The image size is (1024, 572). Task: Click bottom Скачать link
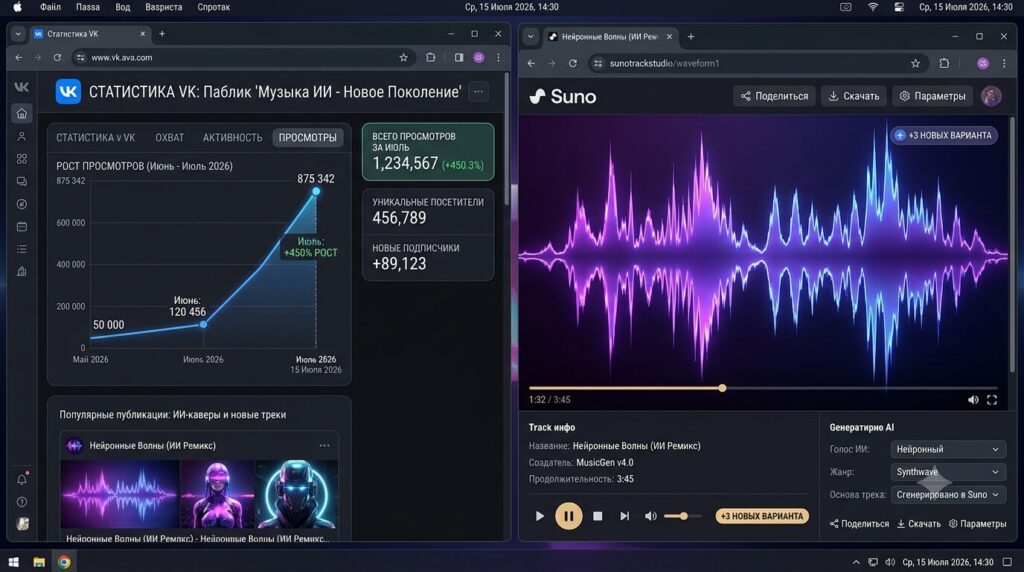(x=919, y=524)
